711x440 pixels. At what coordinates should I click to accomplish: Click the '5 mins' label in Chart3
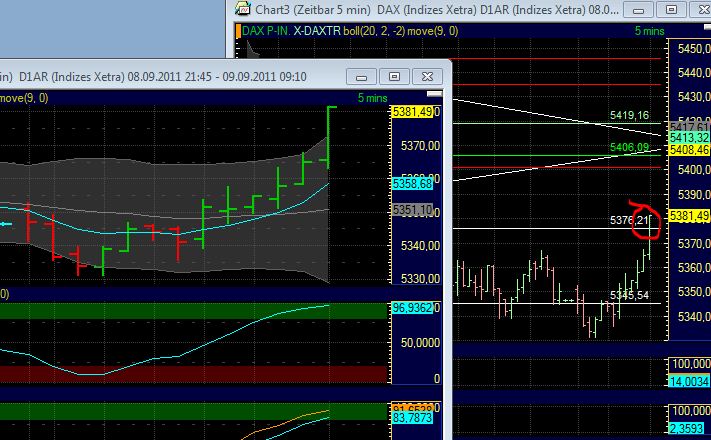pyautogui.click(x=649, y=31)
